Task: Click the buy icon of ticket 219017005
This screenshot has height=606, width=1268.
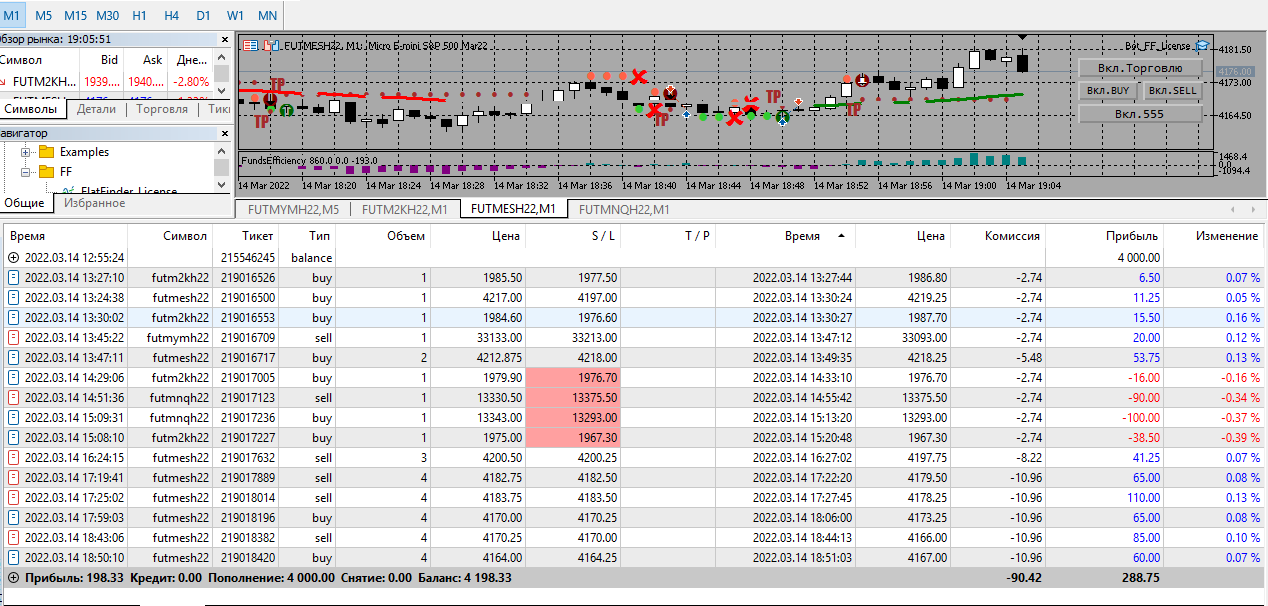Action: coord(13,377)
